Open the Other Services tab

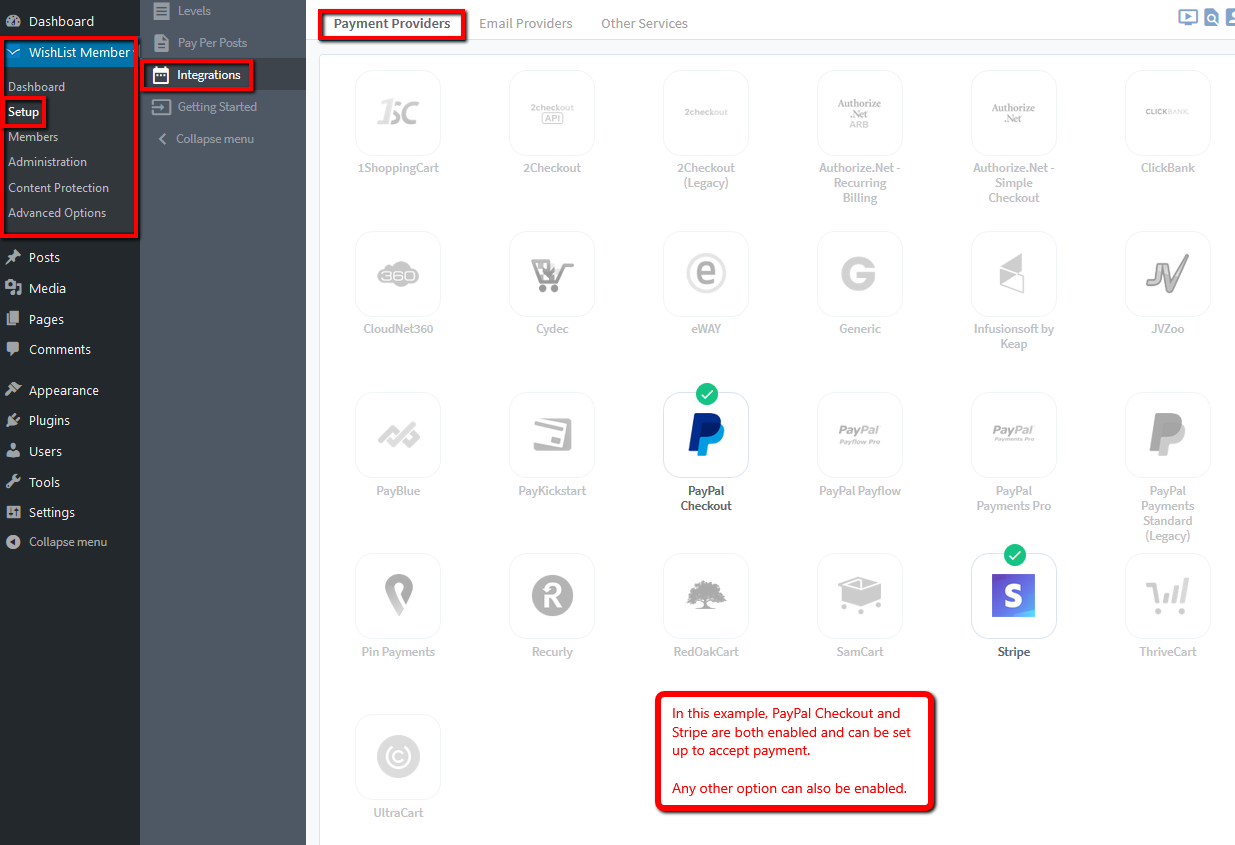644,23
